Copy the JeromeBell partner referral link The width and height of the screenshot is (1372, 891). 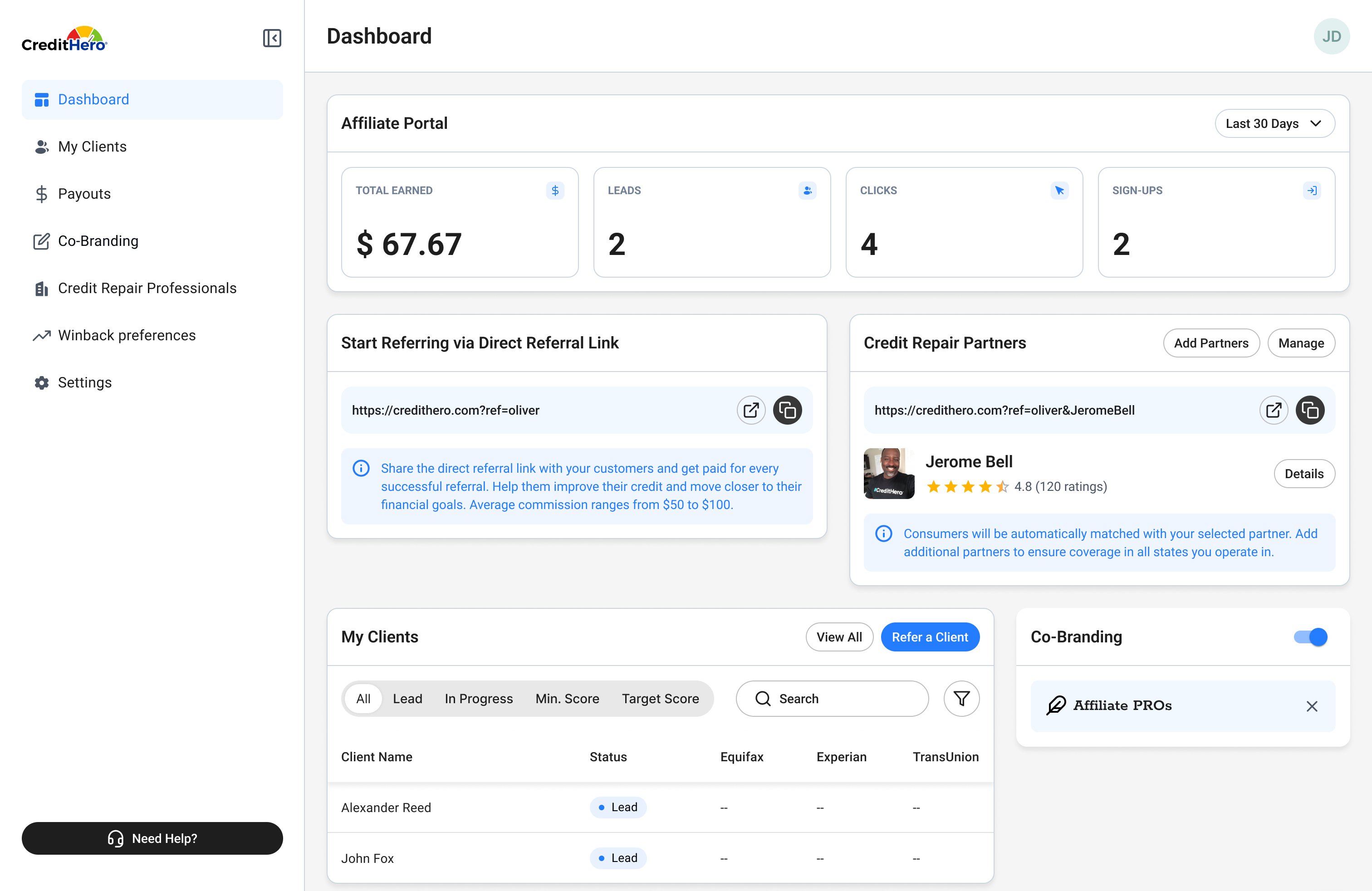1309,410
